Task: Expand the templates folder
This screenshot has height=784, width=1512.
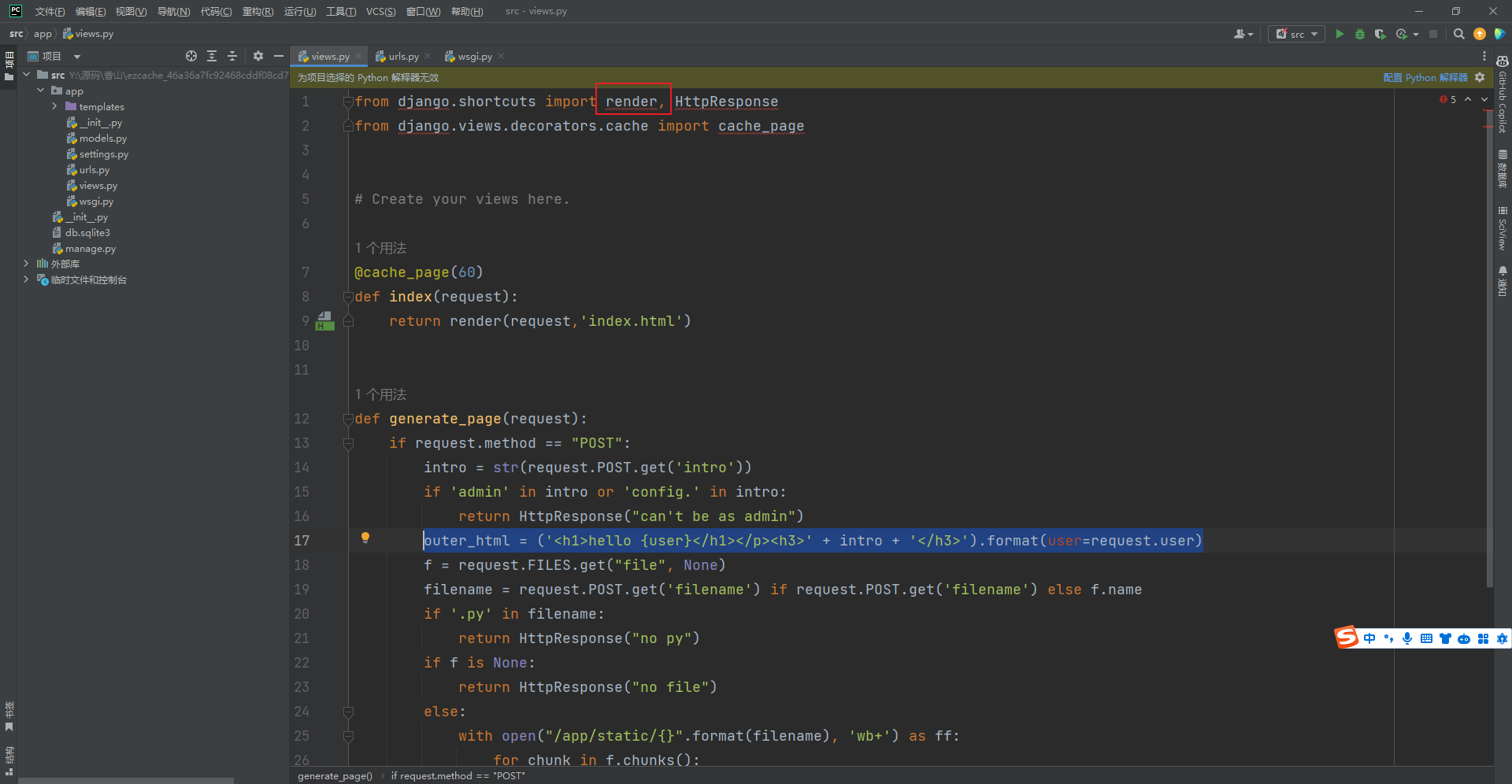Action: (54, 106)
